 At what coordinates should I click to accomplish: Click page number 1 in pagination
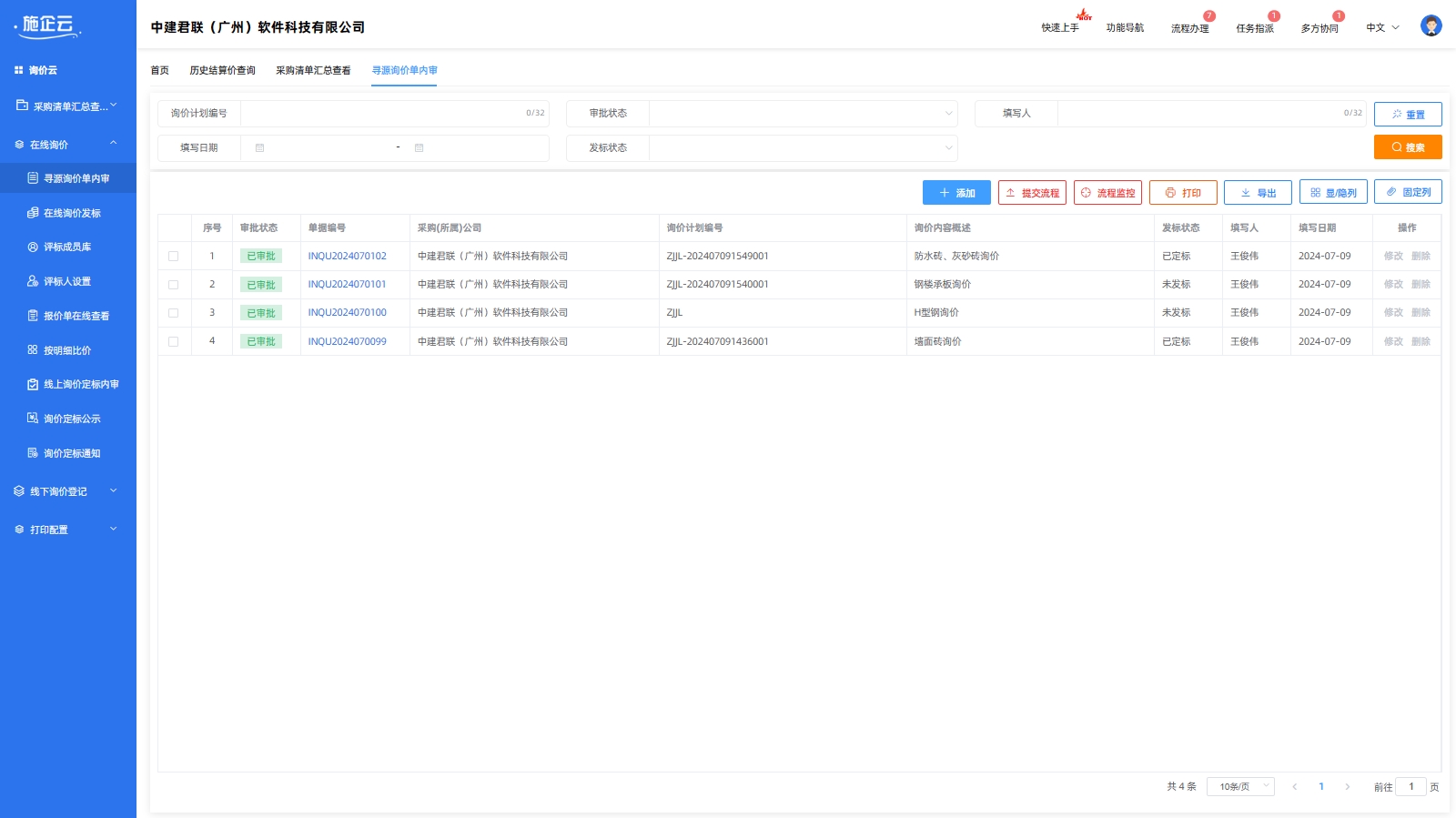[x=1321, y=786]
